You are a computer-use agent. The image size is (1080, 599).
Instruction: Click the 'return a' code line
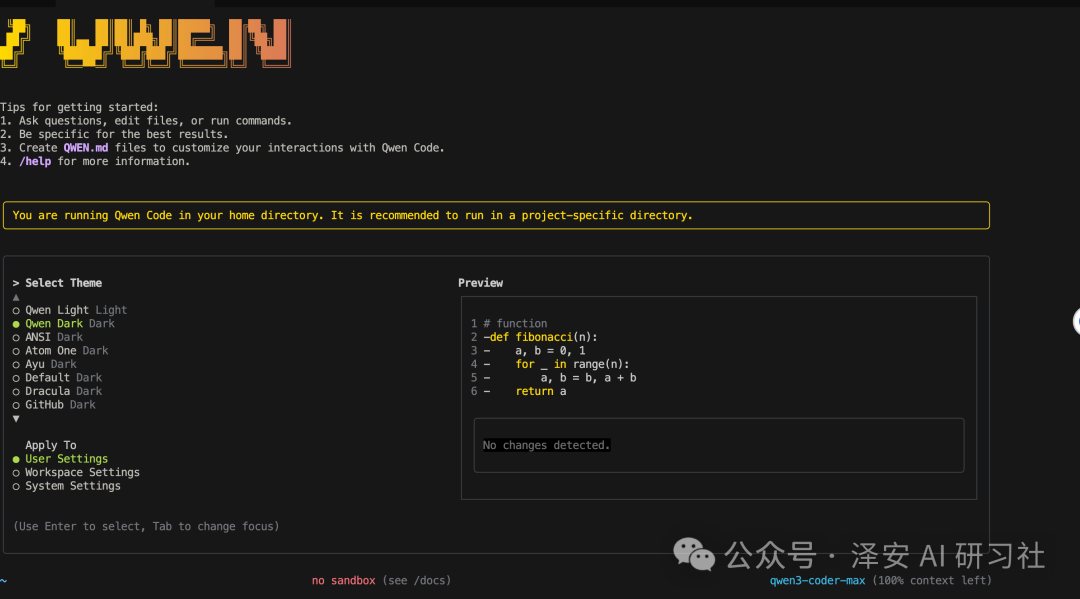coord(541,391)
